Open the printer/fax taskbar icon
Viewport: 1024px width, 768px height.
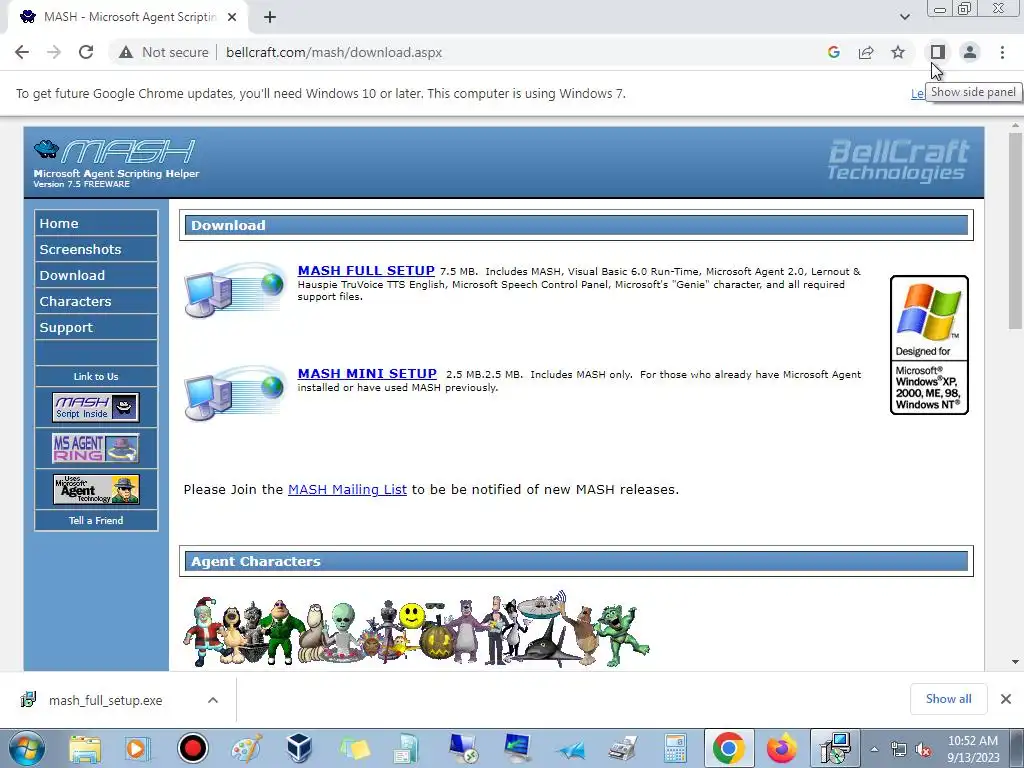(x=623, y=748)
